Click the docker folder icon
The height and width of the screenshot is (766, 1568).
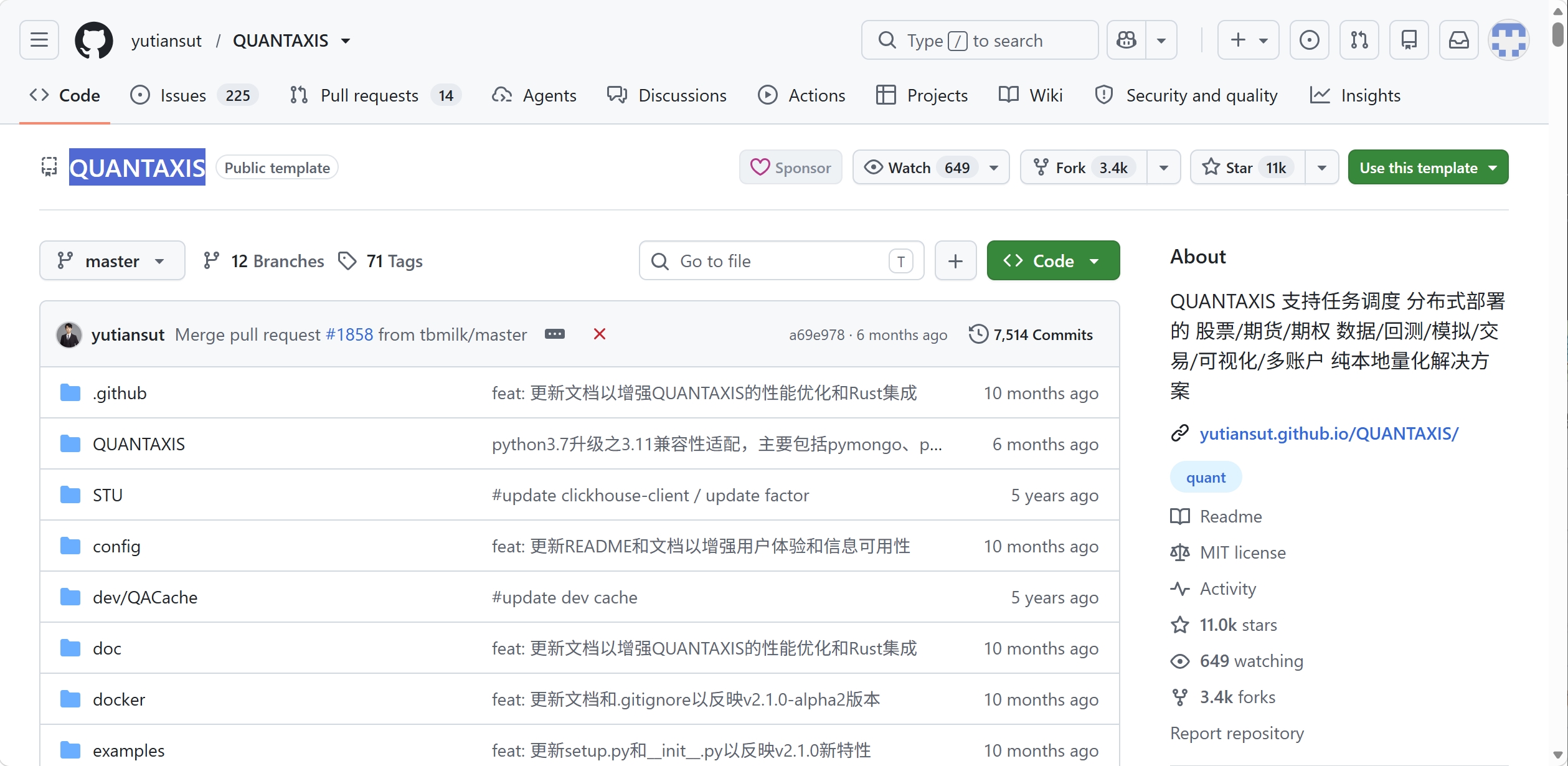point(70,699)
